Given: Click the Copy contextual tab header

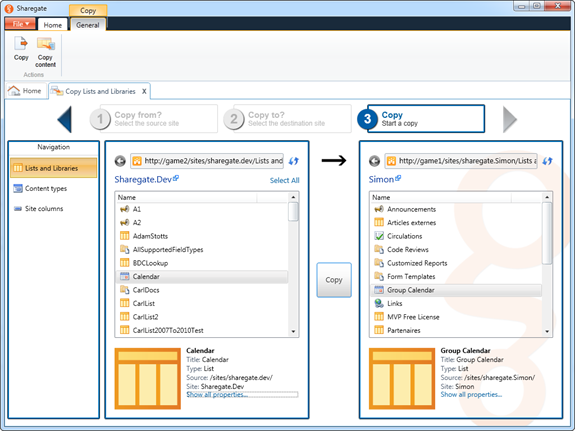Looking at the screenshot, I should [x=88, y=11].
